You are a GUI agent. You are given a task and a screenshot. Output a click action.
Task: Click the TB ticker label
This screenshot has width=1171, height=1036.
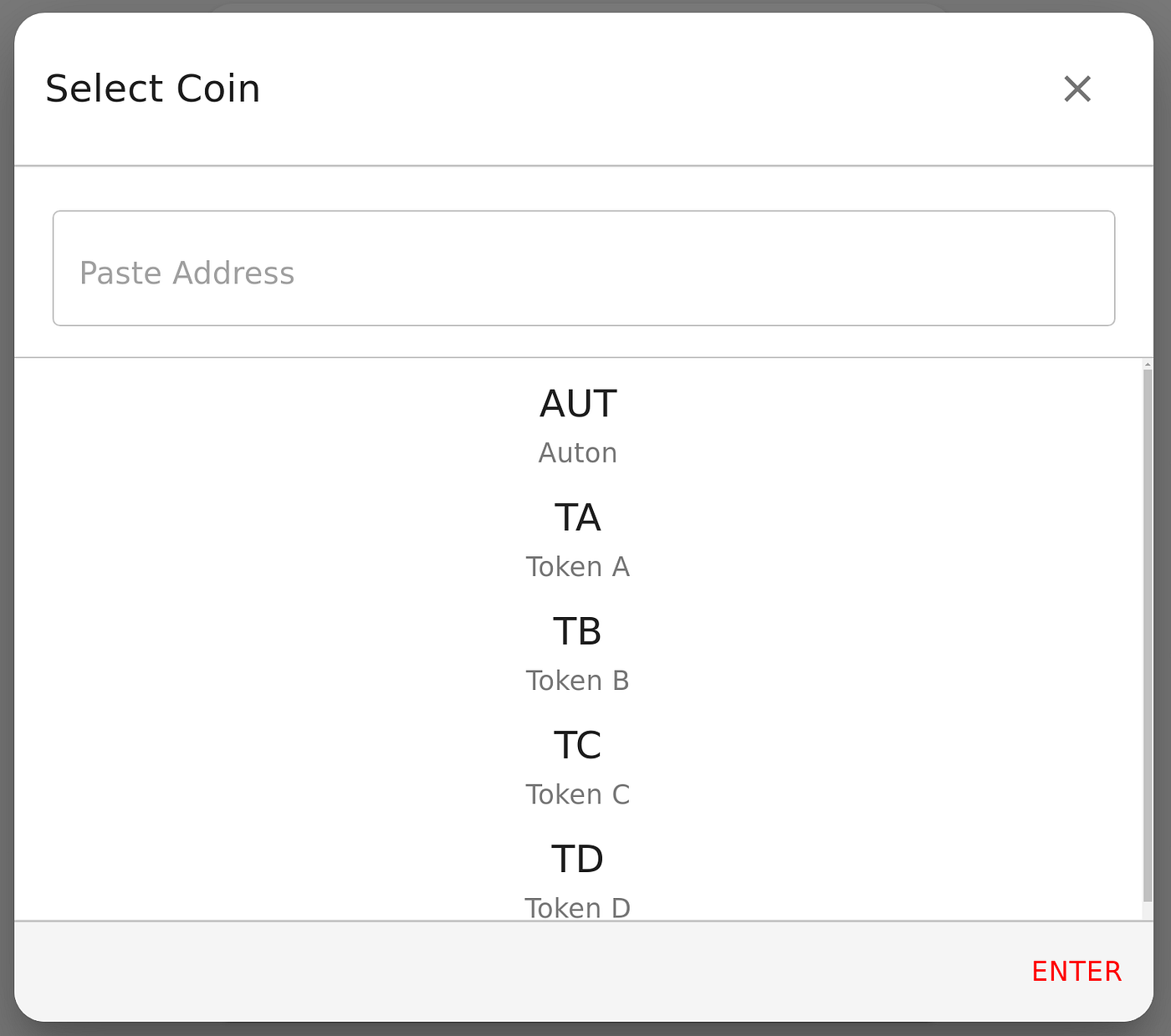point(578,630)
